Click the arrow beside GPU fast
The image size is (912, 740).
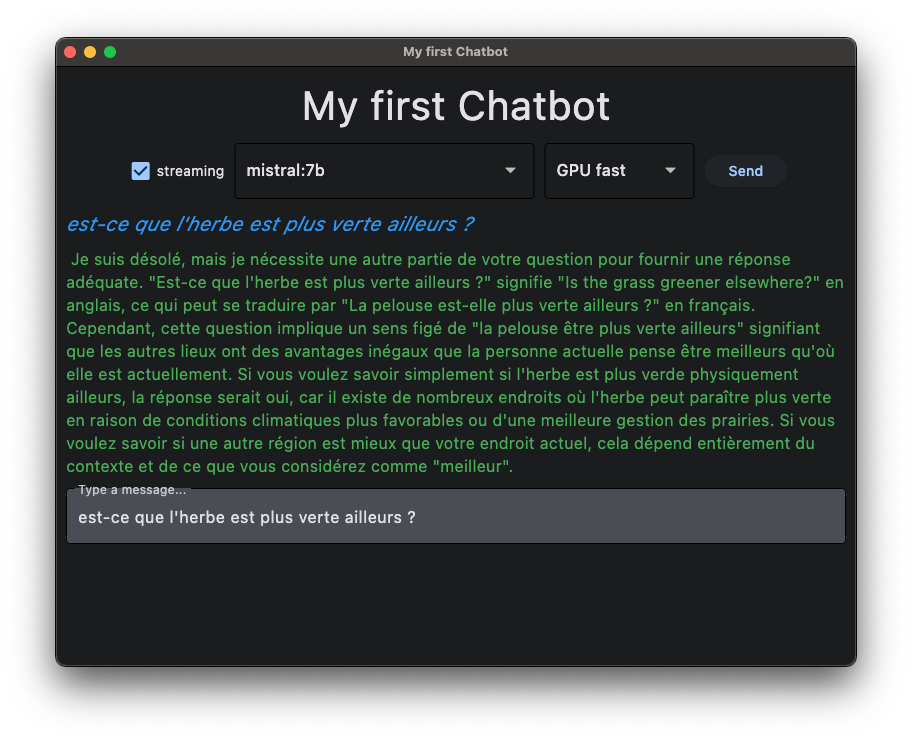point(671,171)
